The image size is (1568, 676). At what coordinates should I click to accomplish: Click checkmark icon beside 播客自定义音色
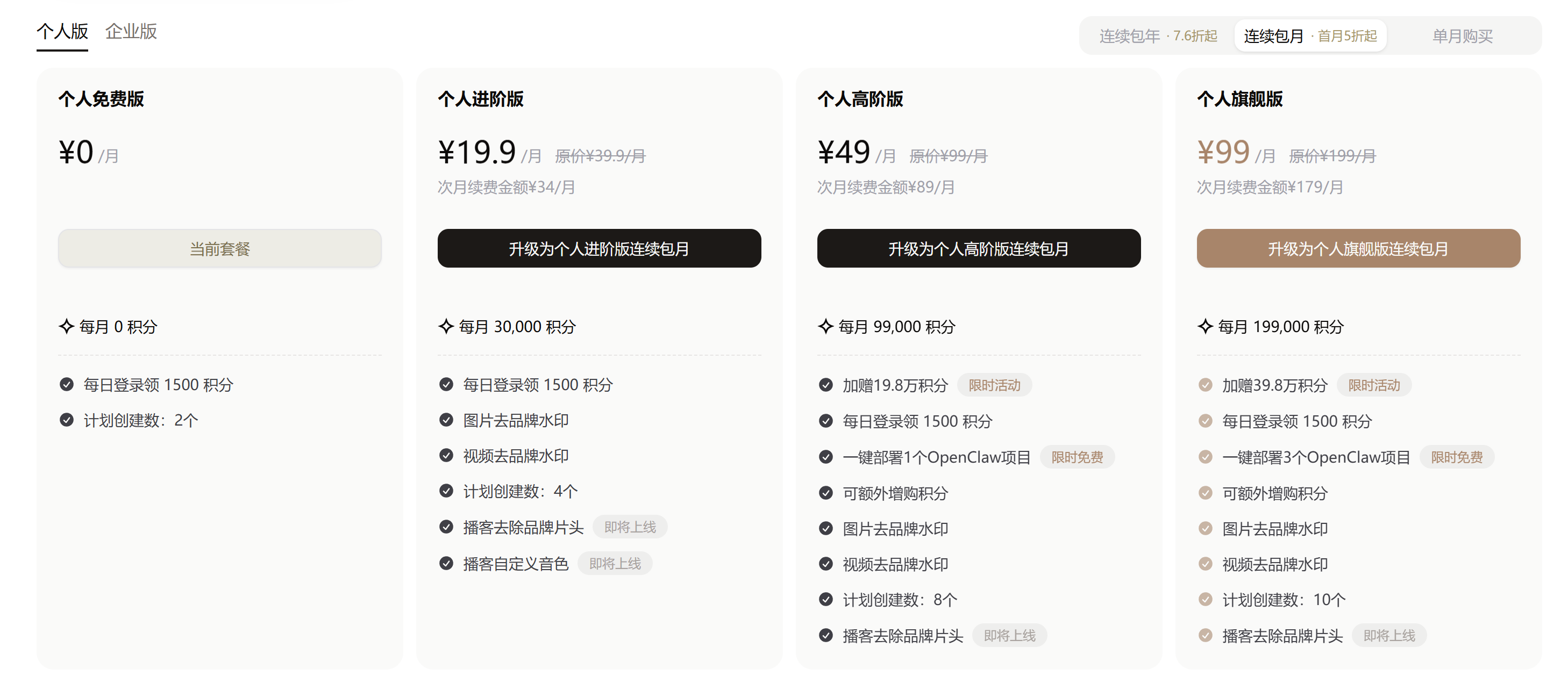[446, 564]
